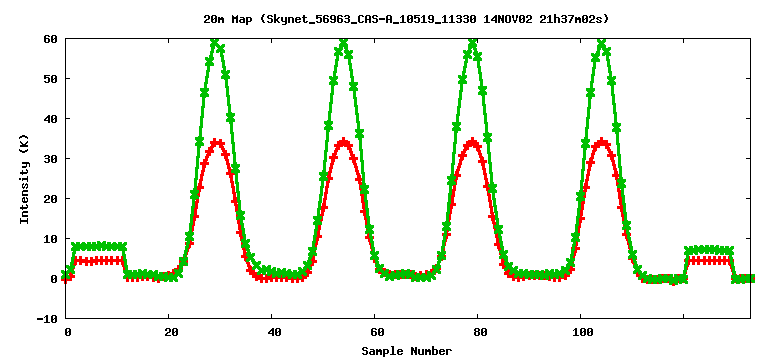Screen dimensions: 768x360
Task: Click the red calibration plateau at left
Action: point(98,261)
